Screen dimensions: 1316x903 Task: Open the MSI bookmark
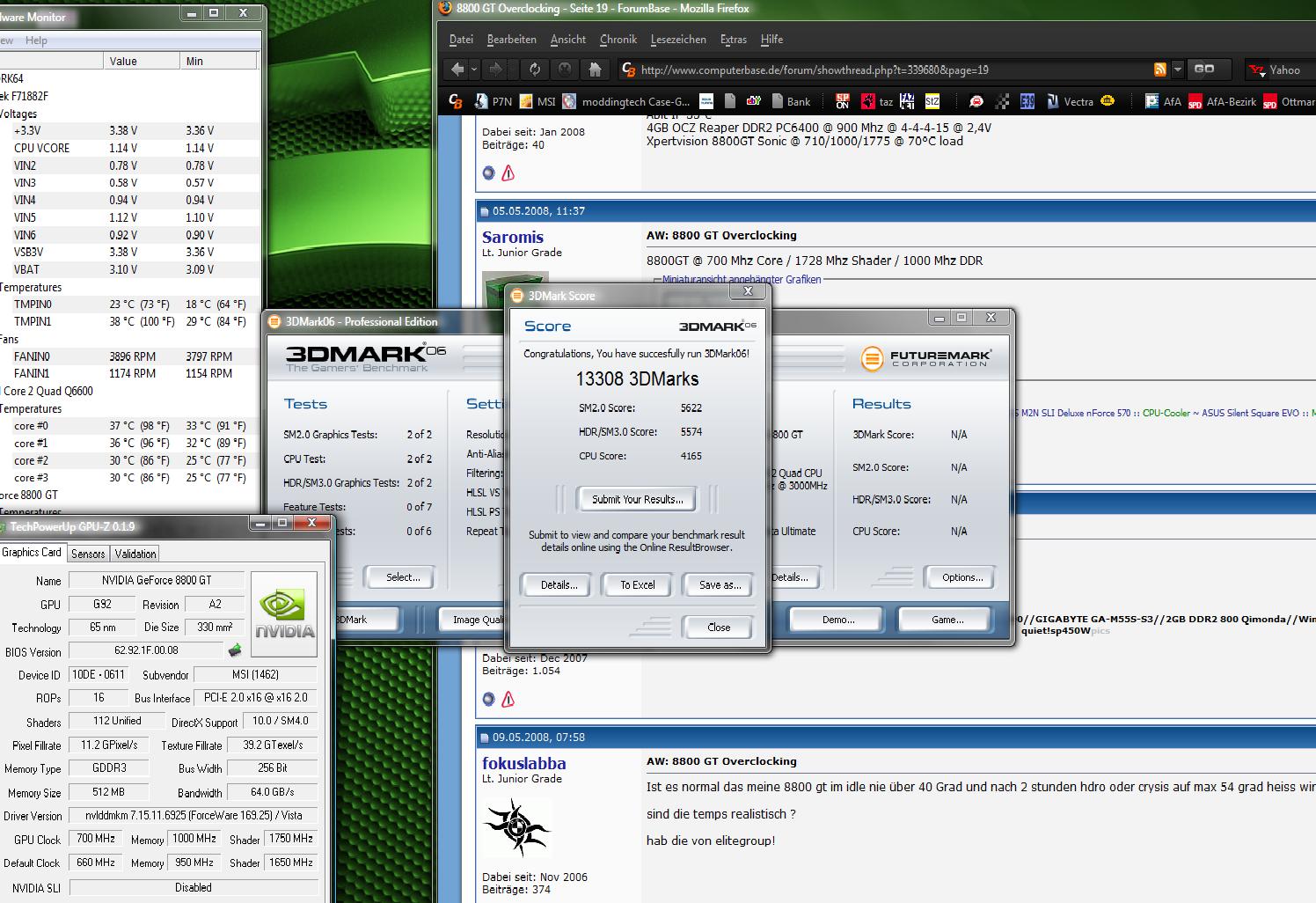click(537, 102)
